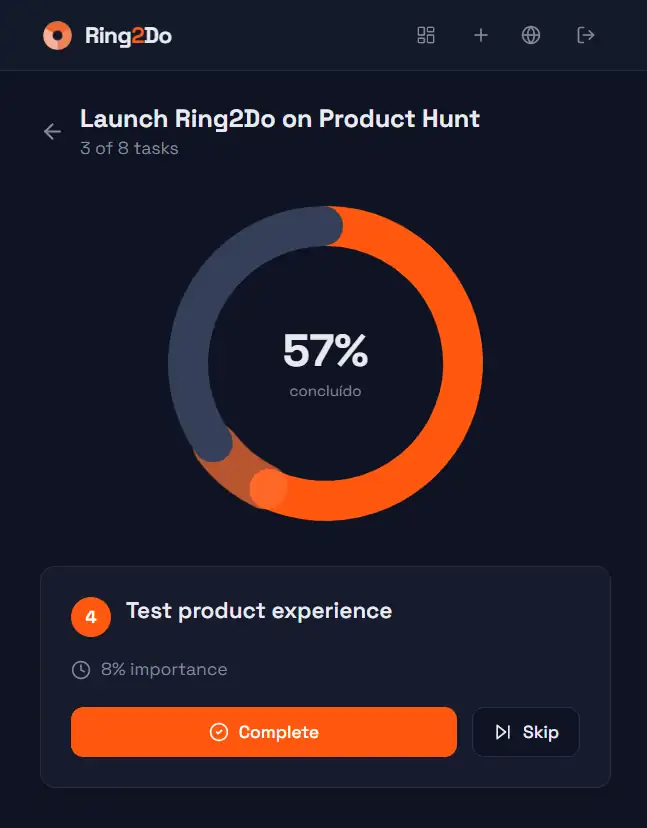
Task: Click the "3 of 8 tasks" counter
Action: pyautogui.click(x=129, y=149)
